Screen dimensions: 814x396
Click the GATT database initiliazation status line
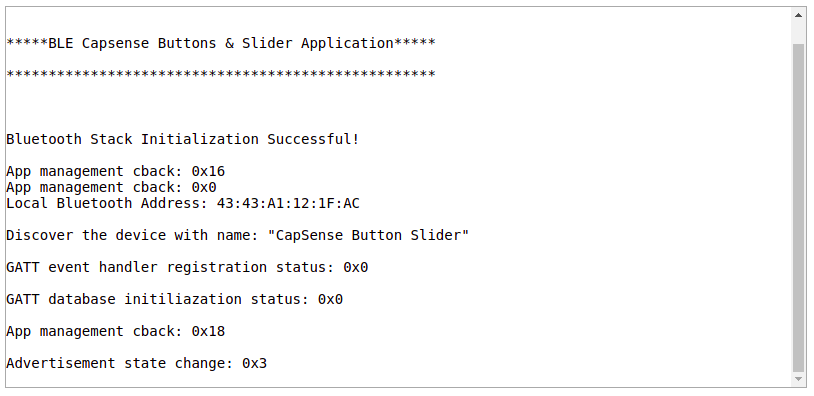pos(174,299)
